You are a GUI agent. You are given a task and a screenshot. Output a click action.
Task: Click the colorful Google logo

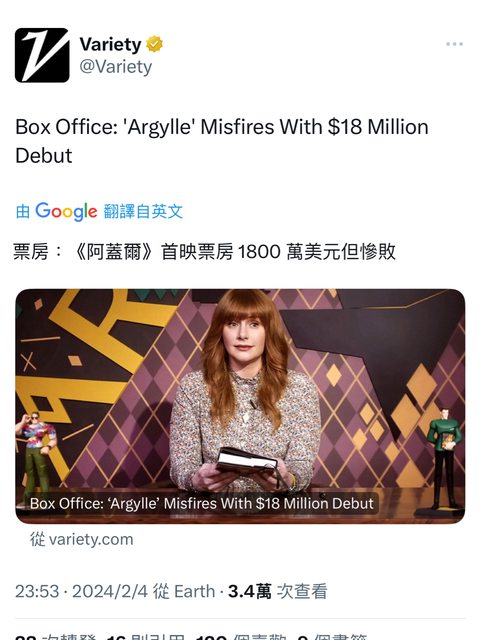pos(66,211)
